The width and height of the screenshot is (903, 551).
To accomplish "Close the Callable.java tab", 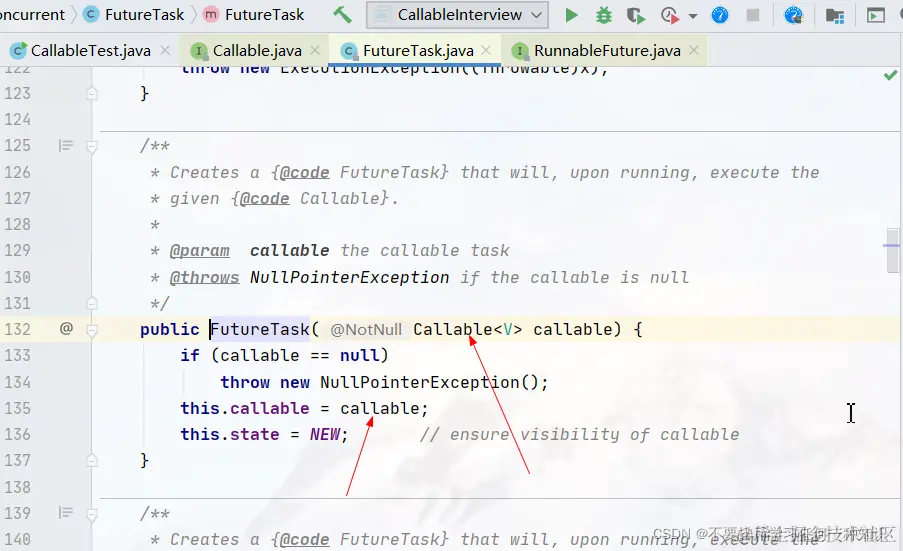I will tap(315, 50).
